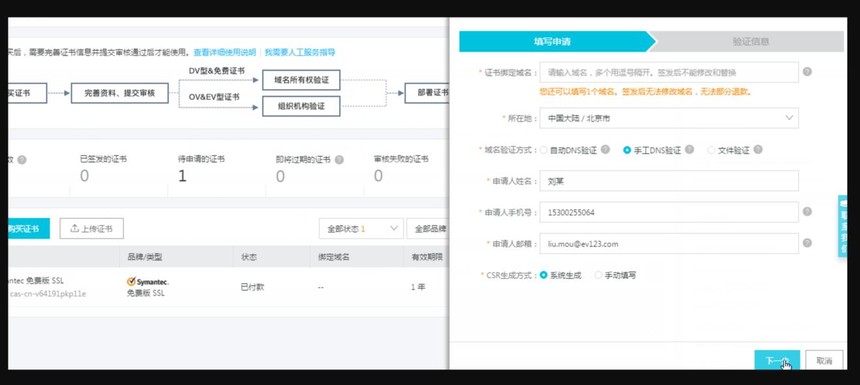Open 我需要人工服务指导 link
This screenshot has height=385, width=860.
tap(300, 53)
